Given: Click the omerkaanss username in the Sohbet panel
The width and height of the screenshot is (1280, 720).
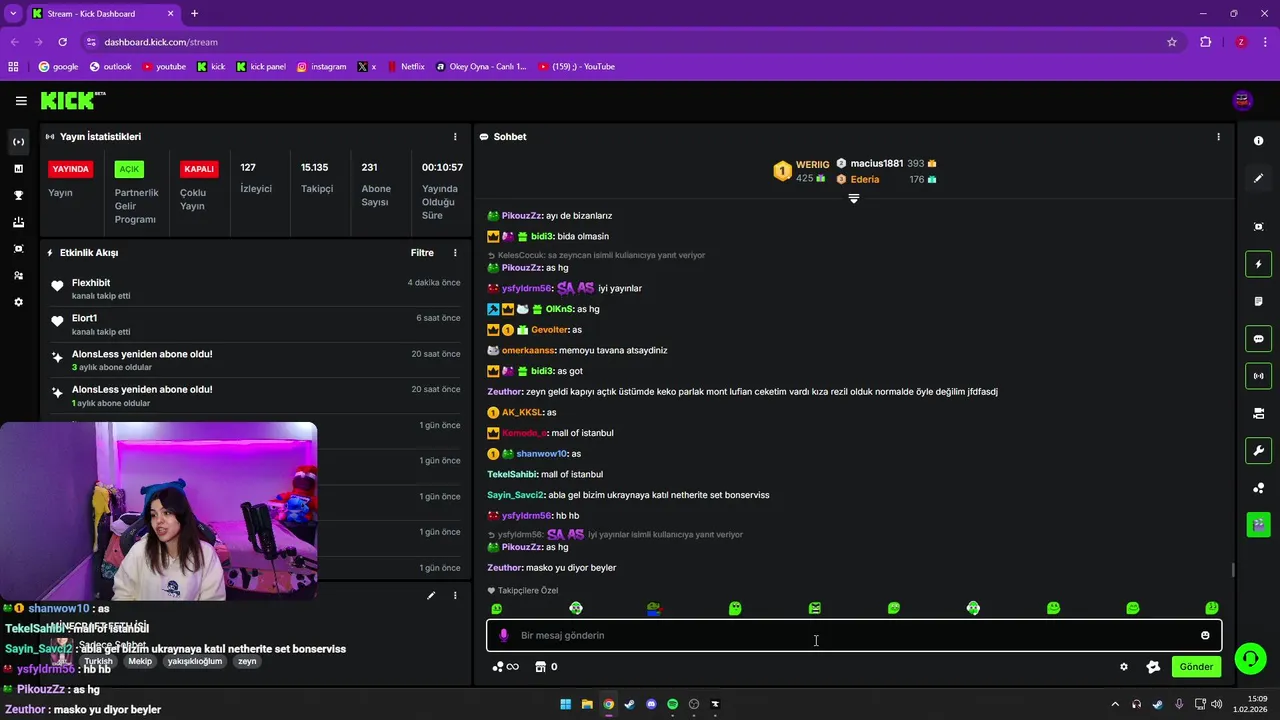Looking at the screenshot, I should 529,351.
